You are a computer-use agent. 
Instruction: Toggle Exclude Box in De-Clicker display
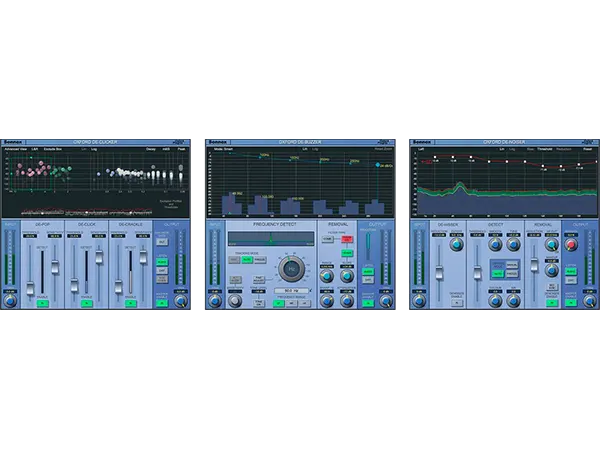tap(53, 149)
